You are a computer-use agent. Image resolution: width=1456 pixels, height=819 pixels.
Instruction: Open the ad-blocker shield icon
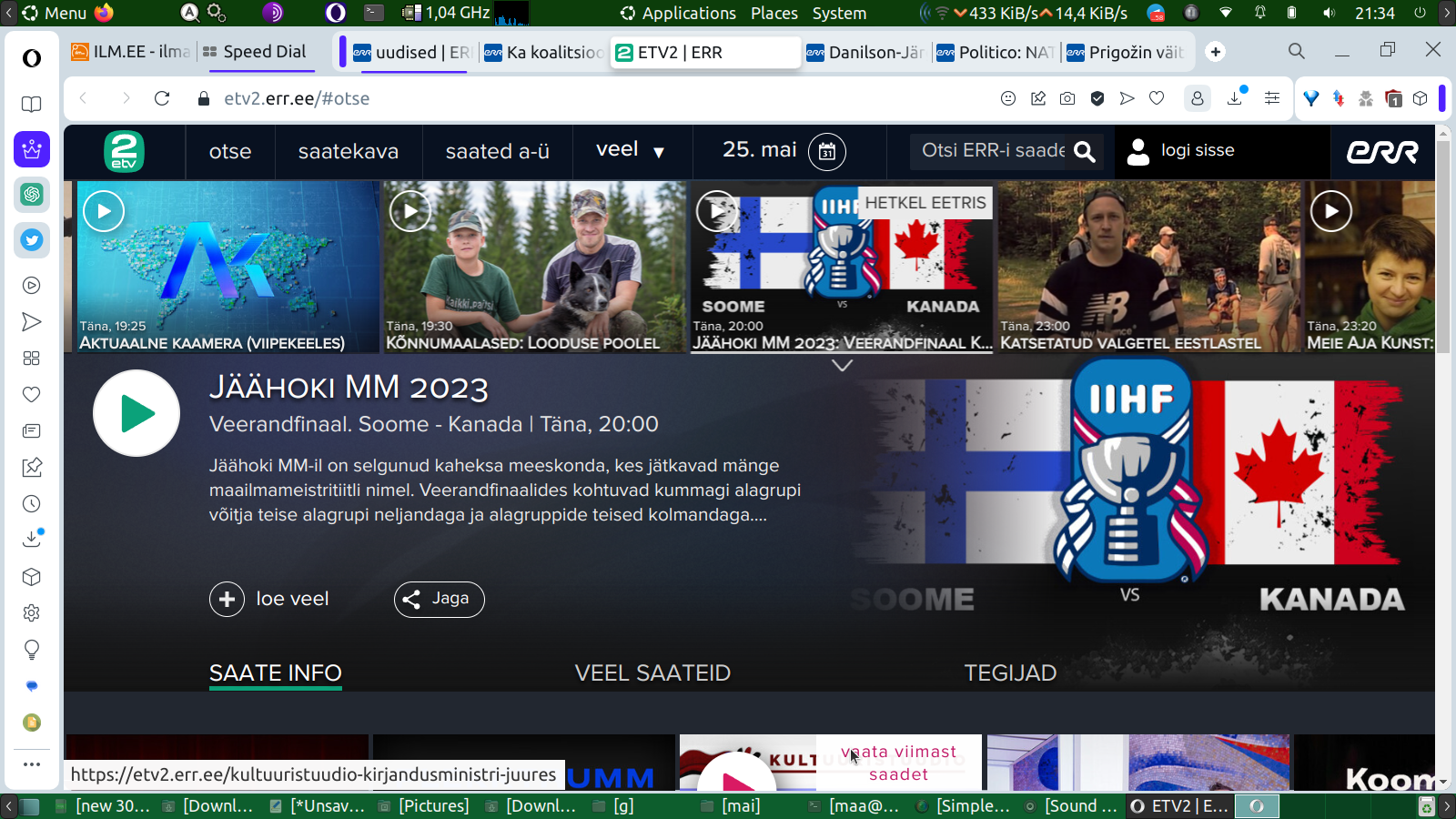coord(1097,98)
